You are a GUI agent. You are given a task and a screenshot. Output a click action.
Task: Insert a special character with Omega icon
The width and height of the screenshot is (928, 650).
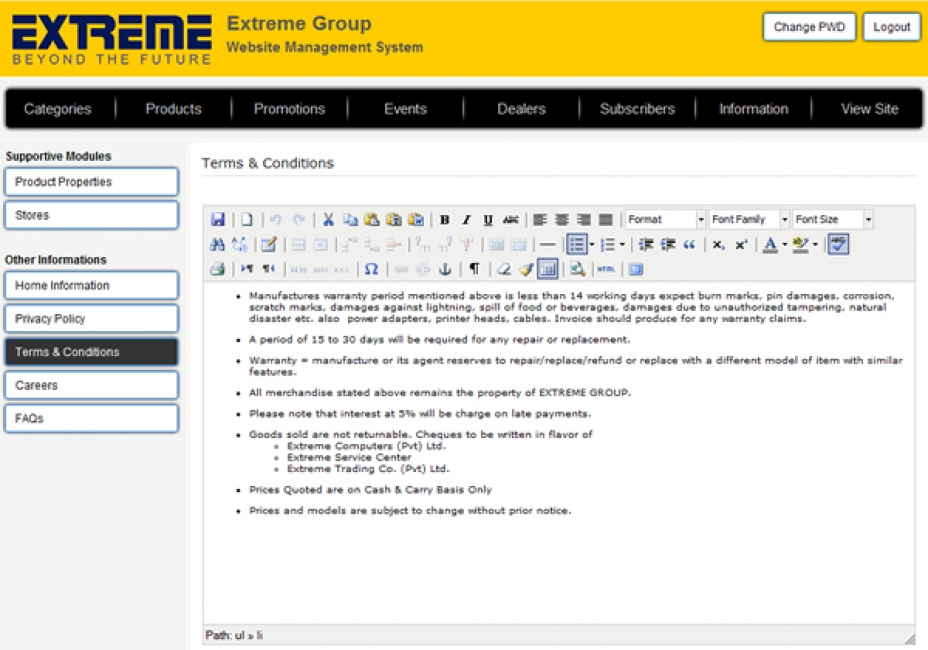tap(371, 269)
